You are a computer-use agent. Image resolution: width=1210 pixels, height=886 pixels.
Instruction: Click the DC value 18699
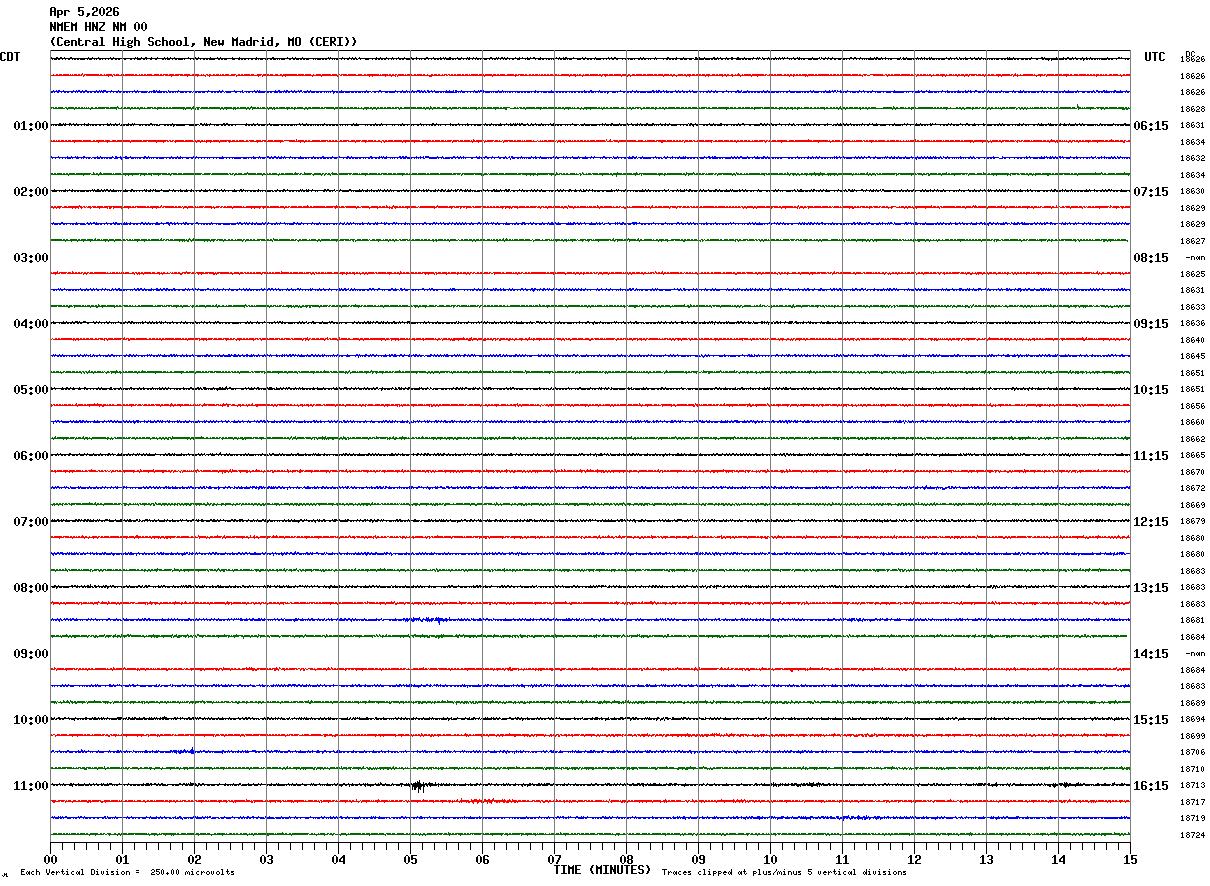(x=1193, y=736)
